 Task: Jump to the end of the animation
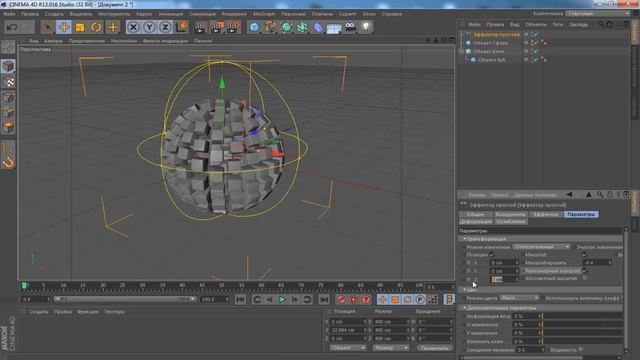pyautogui.click(x=324, y=300)
